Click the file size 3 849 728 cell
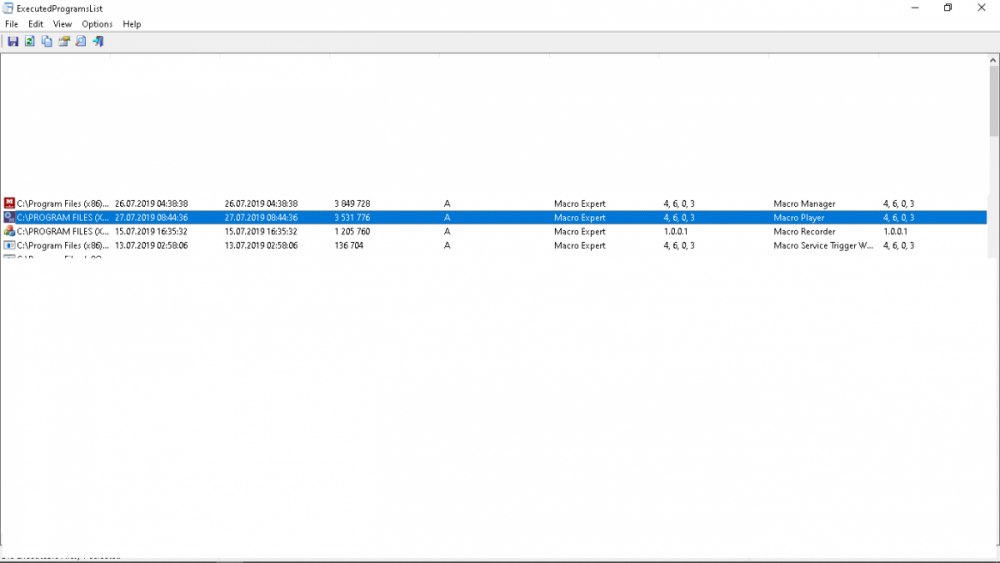Image resolution: width=1000 pixels, height=563 pixels. [x=352, y=204]
